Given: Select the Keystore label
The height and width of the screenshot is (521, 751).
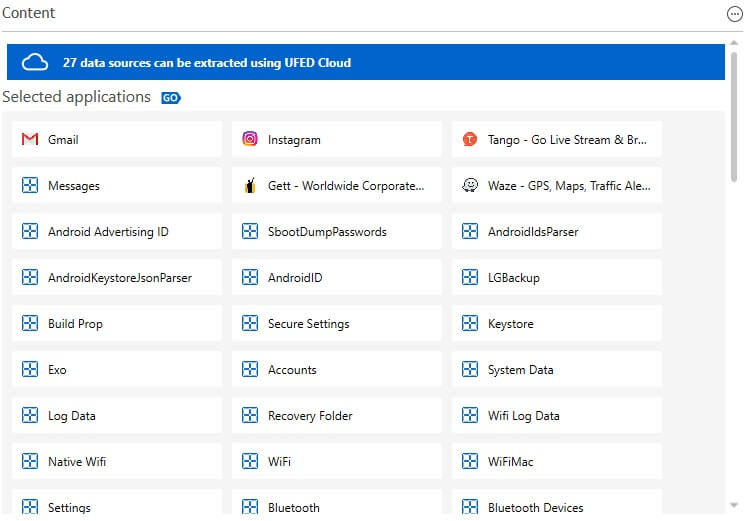Looking at the screenshot, I should (511, 324).
